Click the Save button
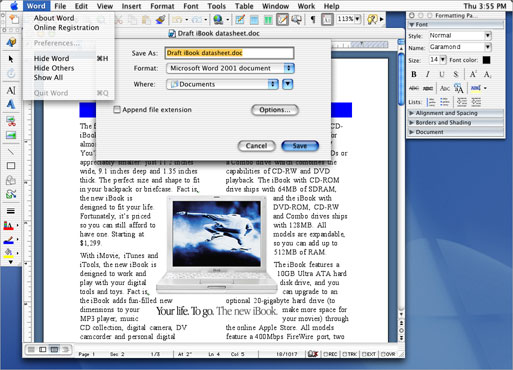 pos(300,146)
